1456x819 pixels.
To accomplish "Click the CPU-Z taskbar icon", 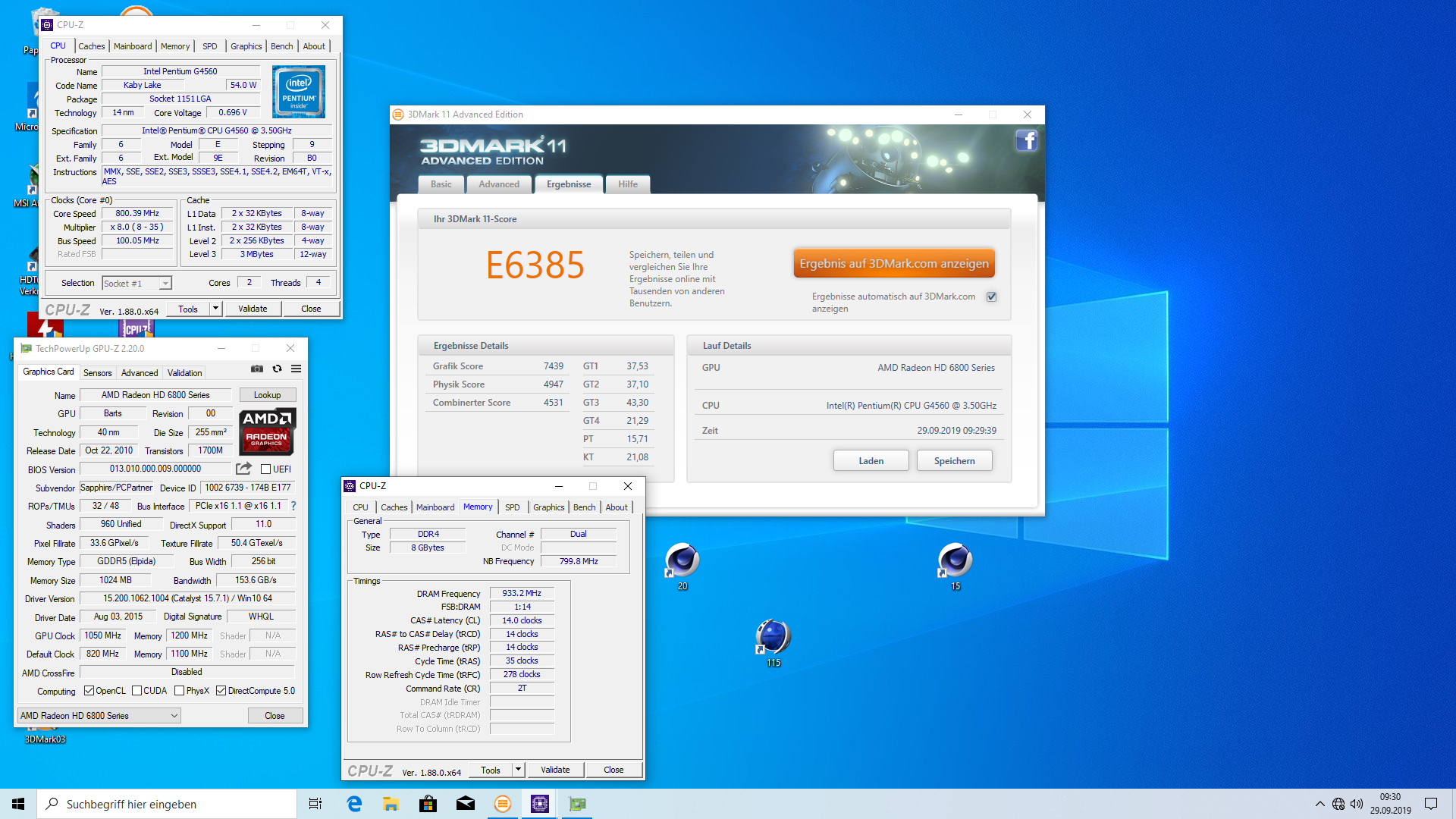I will (x=540, y=804).
